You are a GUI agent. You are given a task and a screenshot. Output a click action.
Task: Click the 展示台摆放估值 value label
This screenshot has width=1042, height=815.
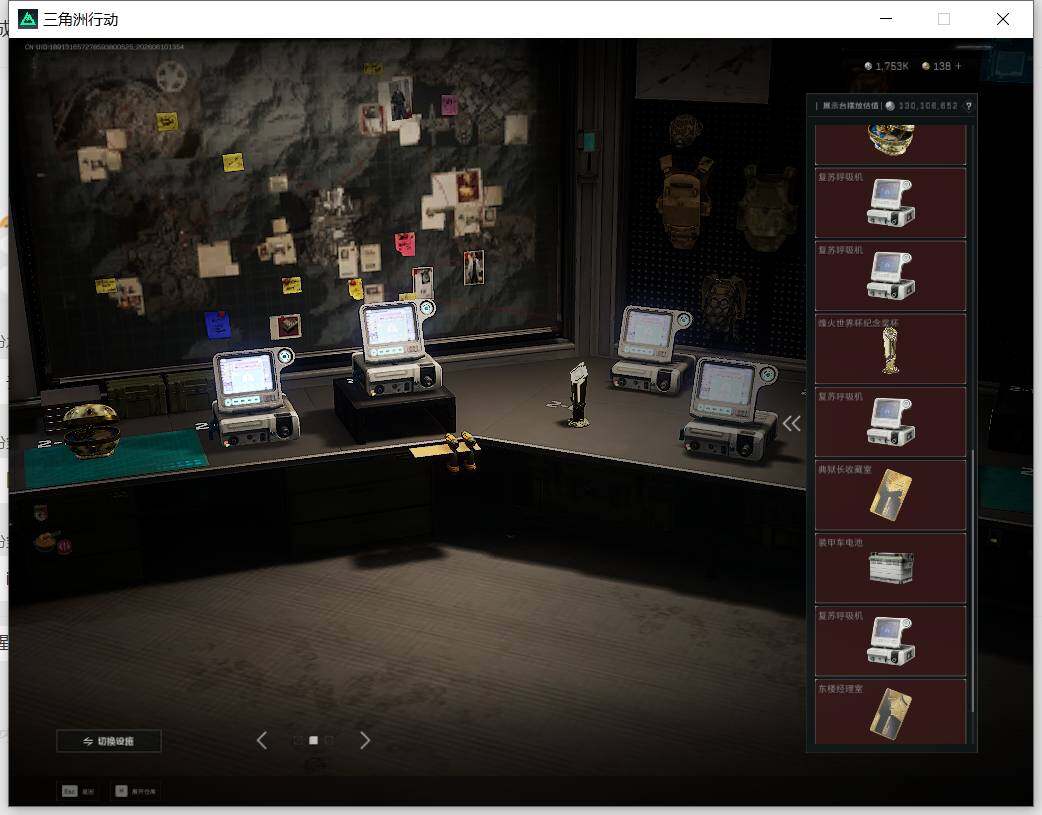pyautogui.click(x=850, y=106)
